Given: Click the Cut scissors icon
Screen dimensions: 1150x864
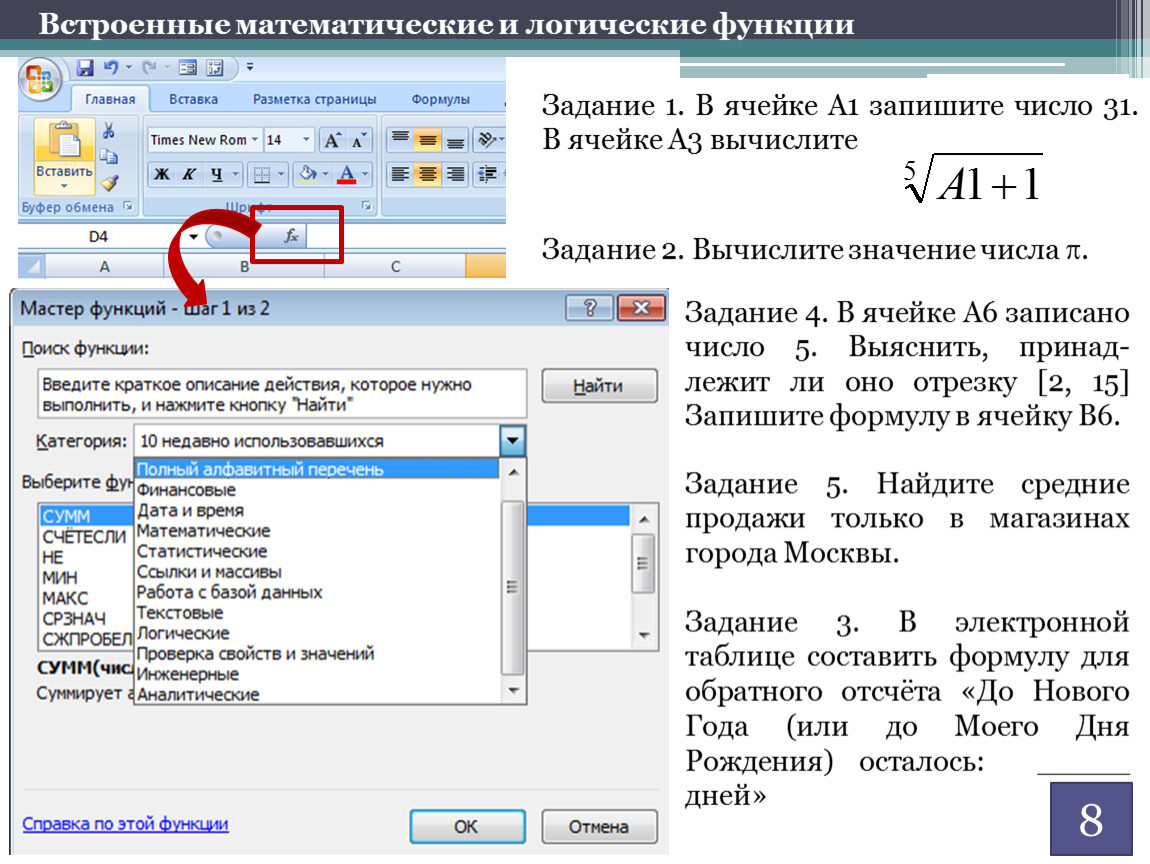Looking at the screenshot, I should [109, 132].
